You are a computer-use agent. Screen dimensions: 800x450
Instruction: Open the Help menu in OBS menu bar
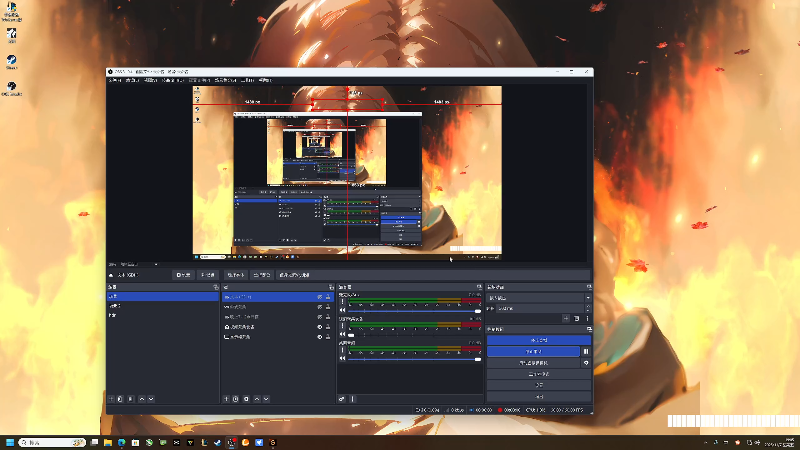pyautogui.click(x=265, y=80)
